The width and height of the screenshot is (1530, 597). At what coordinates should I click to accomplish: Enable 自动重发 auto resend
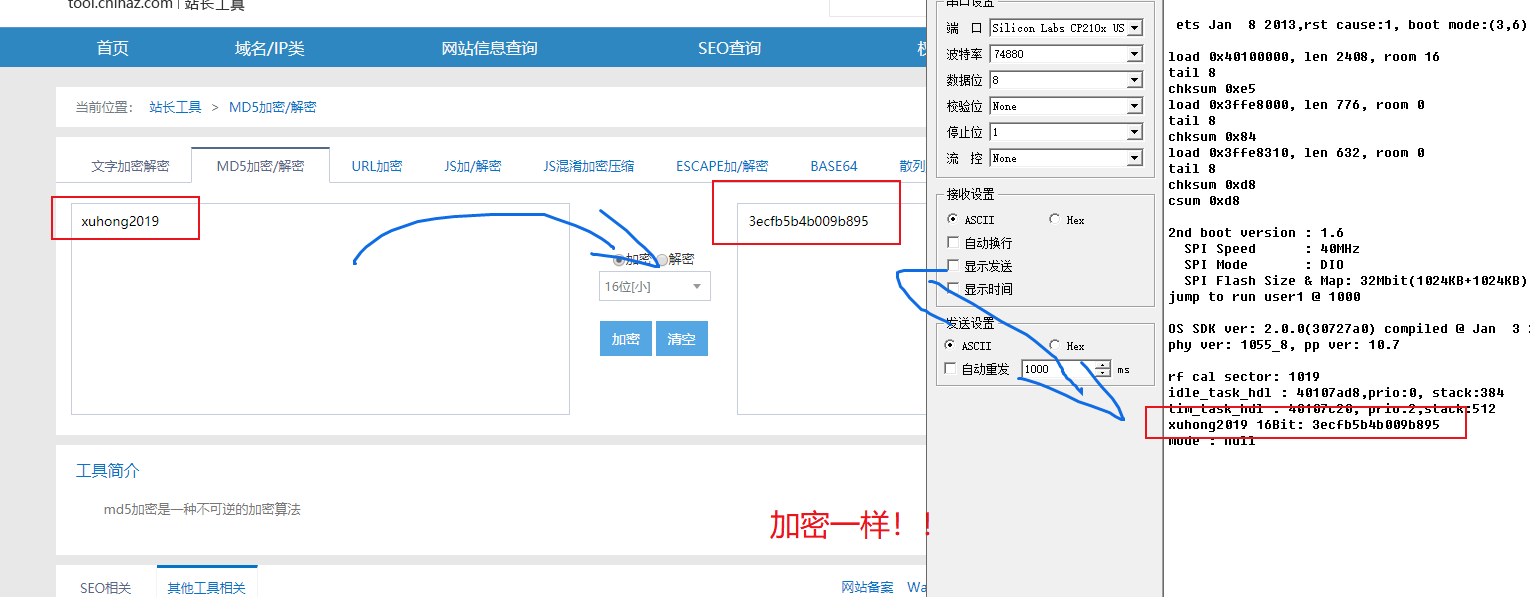[x=949, y=367]
